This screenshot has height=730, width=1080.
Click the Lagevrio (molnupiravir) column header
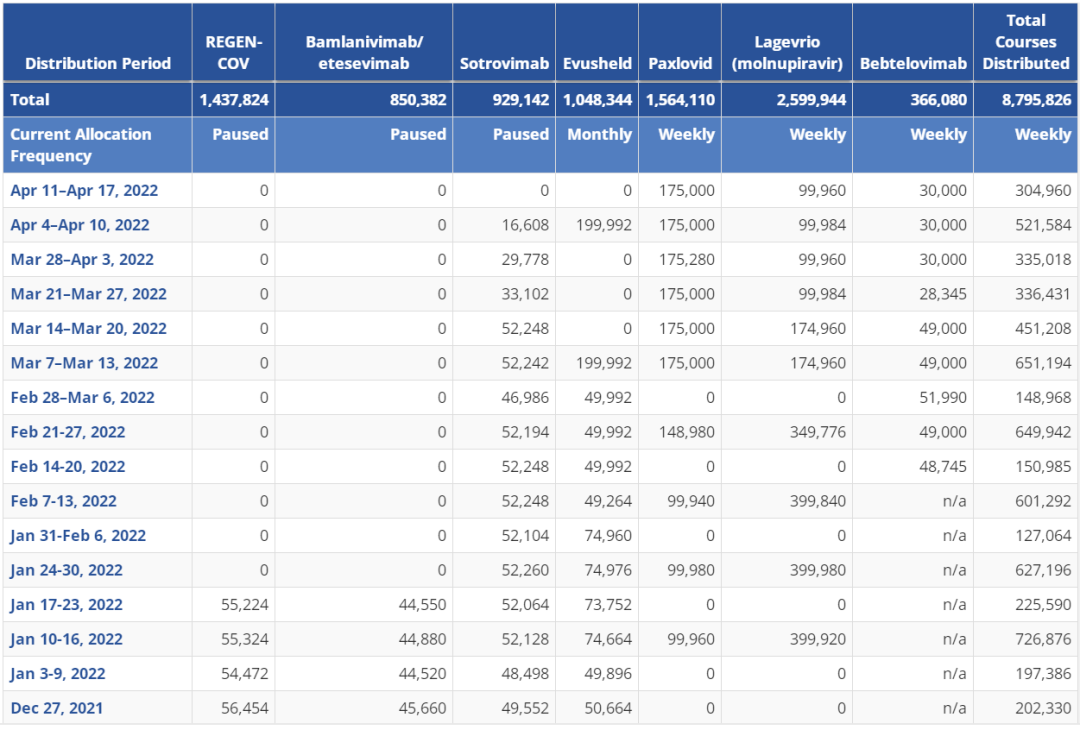(x=787, y=52)
